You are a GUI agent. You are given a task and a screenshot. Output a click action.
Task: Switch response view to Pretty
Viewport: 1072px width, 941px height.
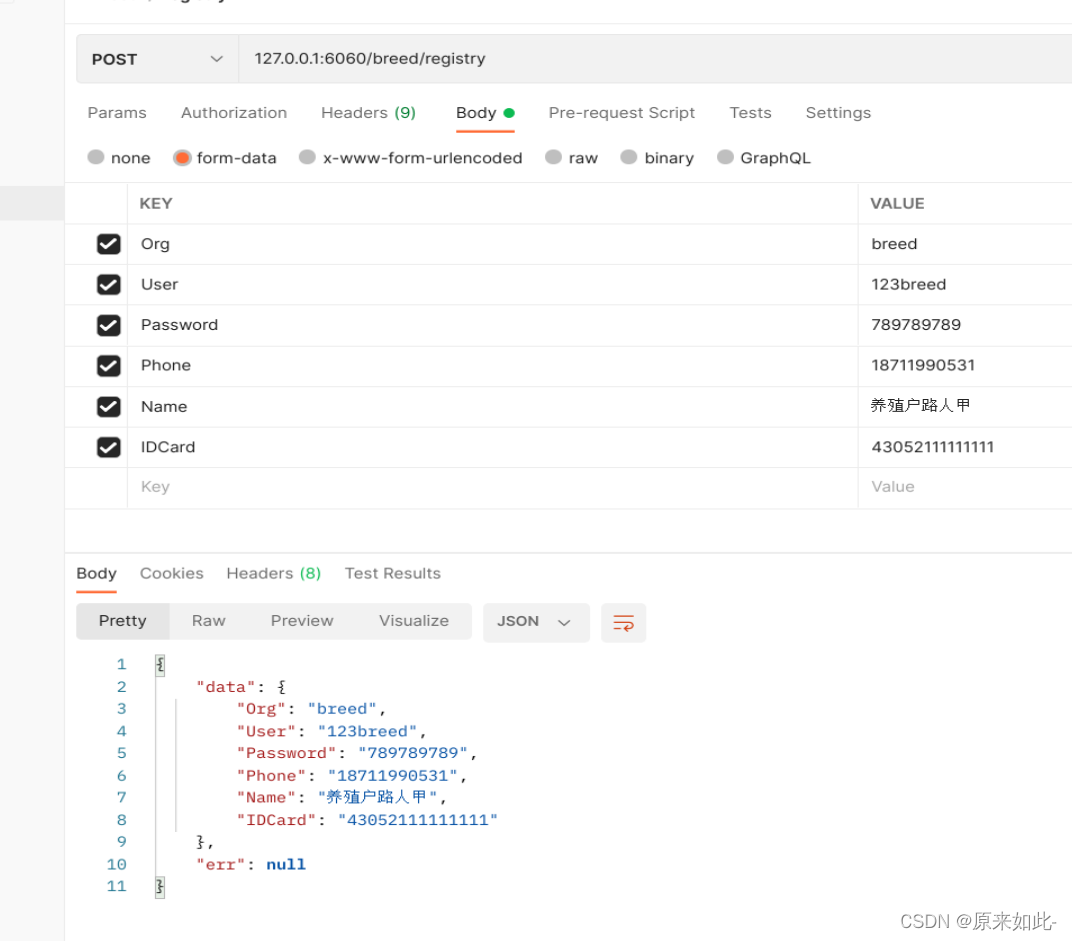click(x=122, y=621)
